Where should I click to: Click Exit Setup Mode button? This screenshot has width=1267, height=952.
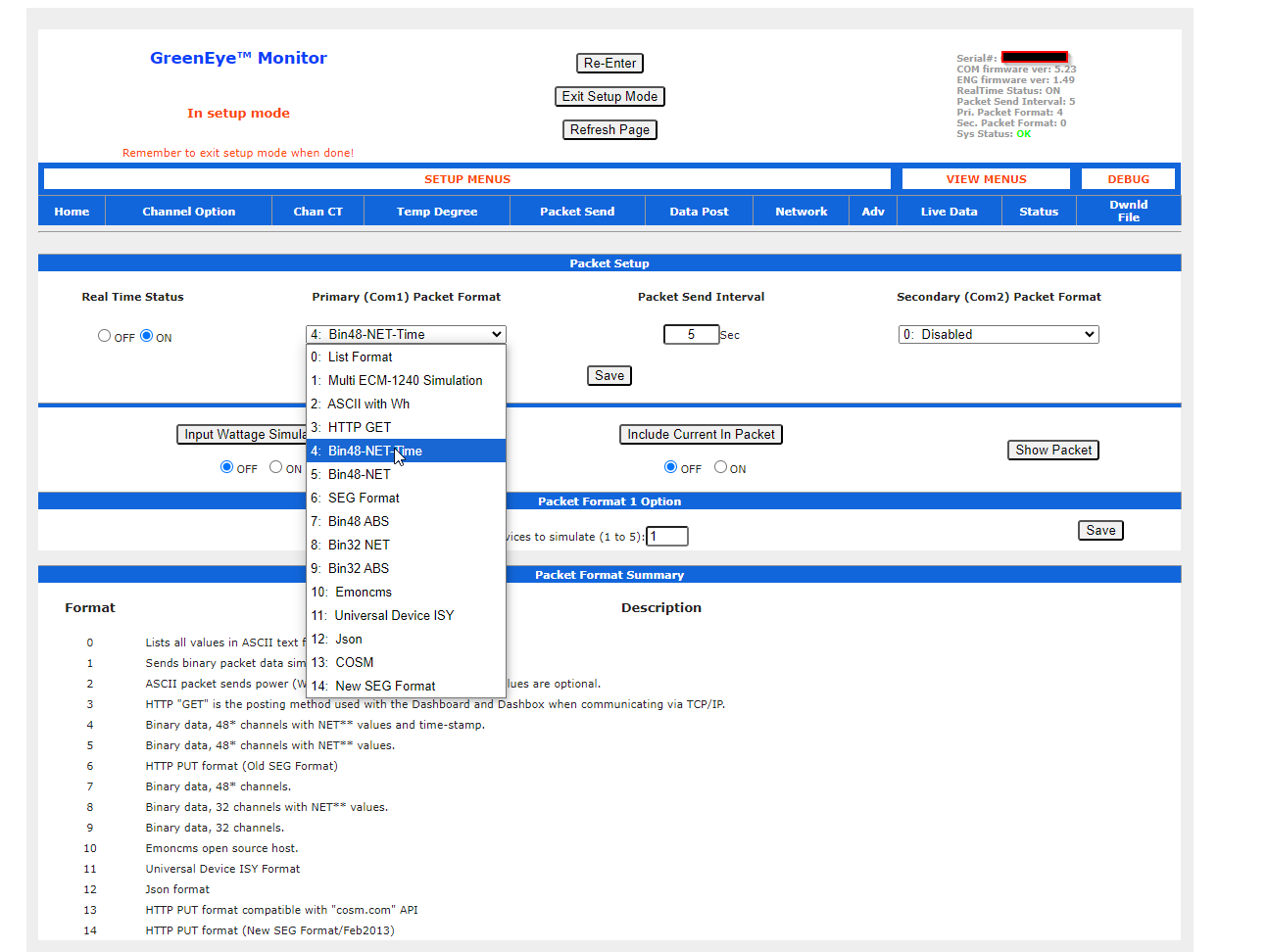(x=609, y=97)
